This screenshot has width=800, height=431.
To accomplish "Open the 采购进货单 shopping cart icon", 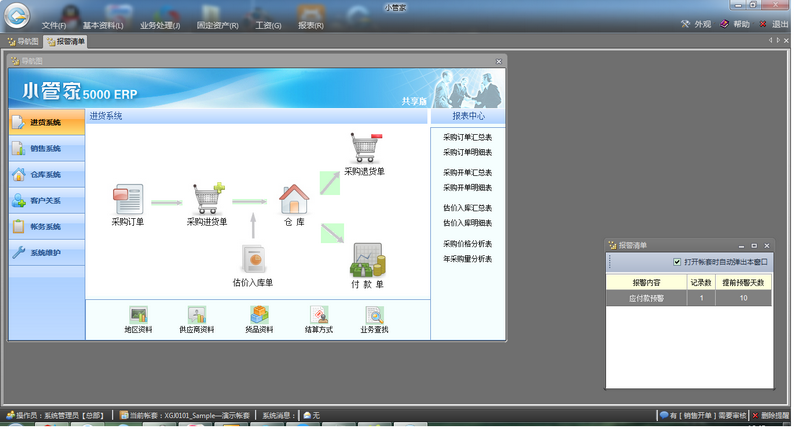I will coord(208,198).
